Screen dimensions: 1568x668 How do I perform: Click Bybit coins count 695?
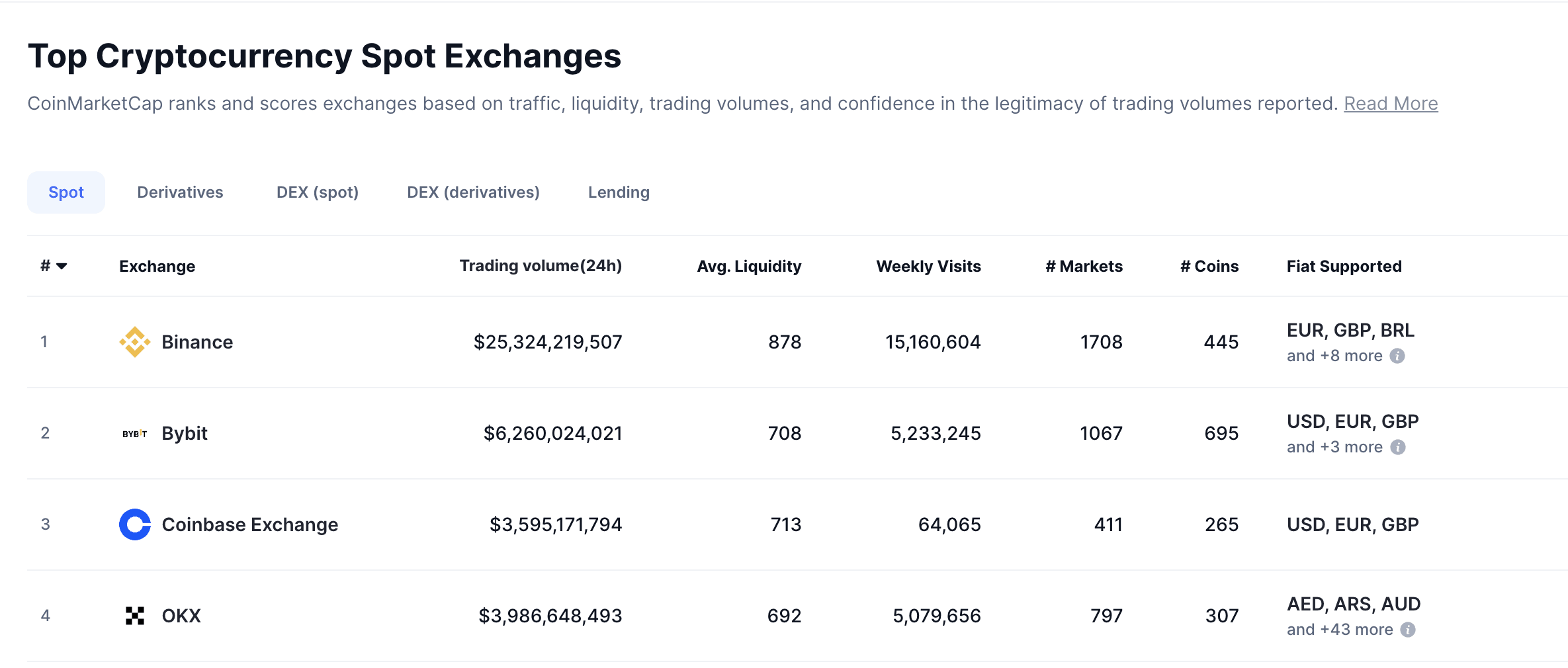pyautogui.click(x=1221, y=433)
